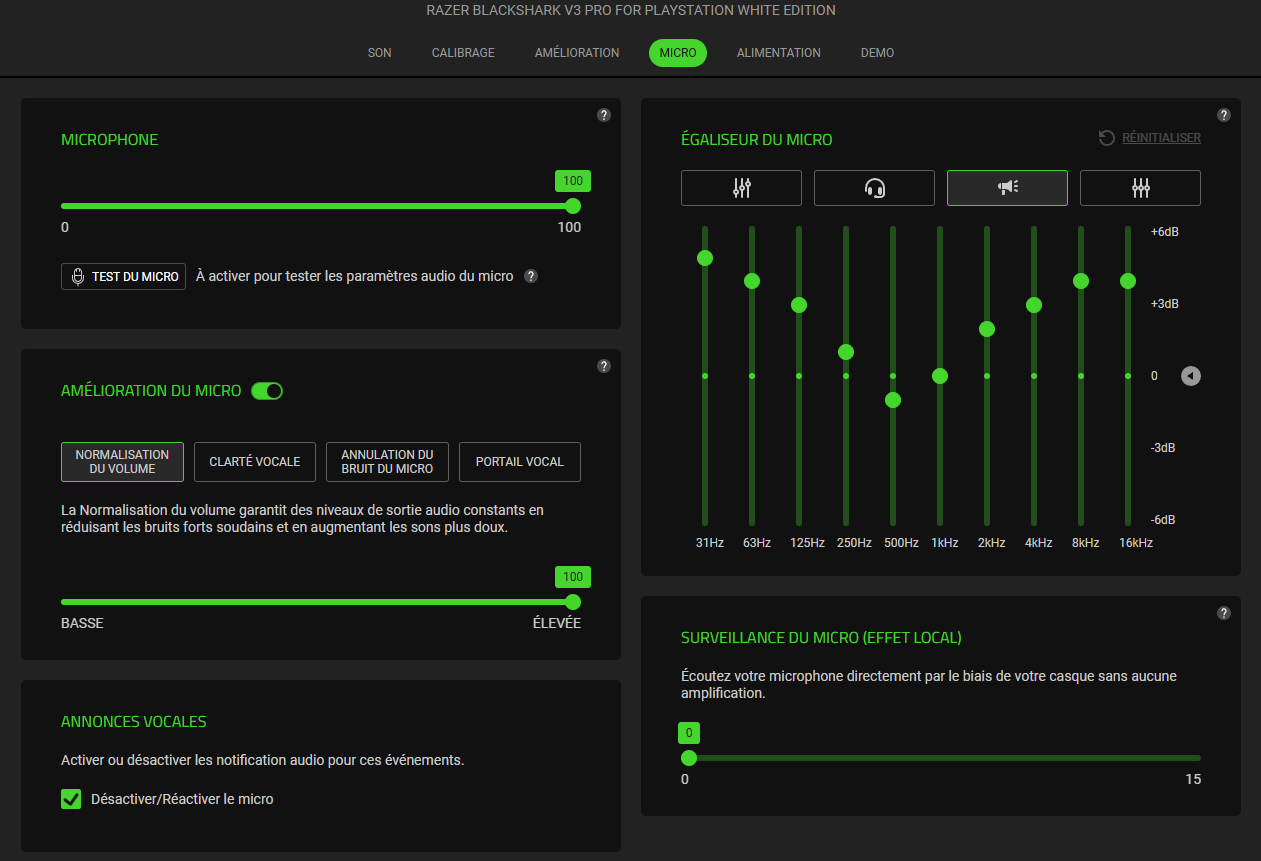1261x861 pixels.
Task: Open help for the Microphone panel
Action: tap(604, 115)
